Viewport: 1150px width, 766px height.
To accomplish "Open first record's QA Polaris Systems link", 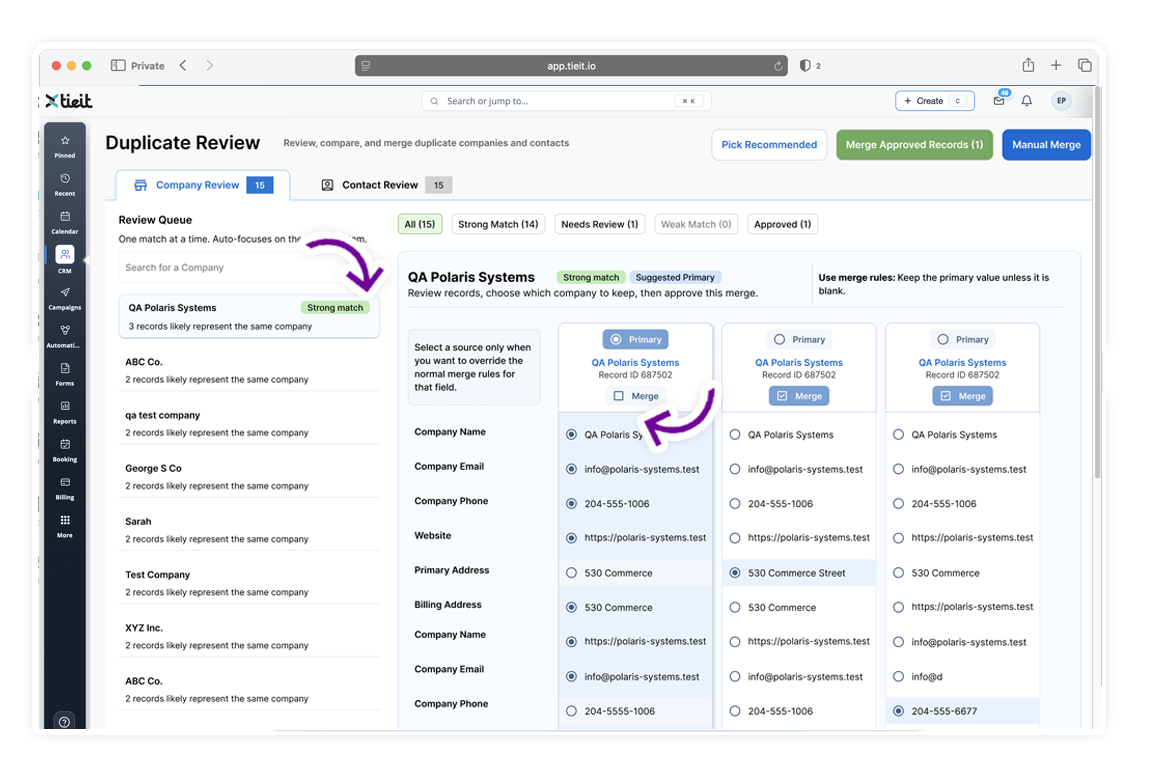I will (x=635, y=362).
